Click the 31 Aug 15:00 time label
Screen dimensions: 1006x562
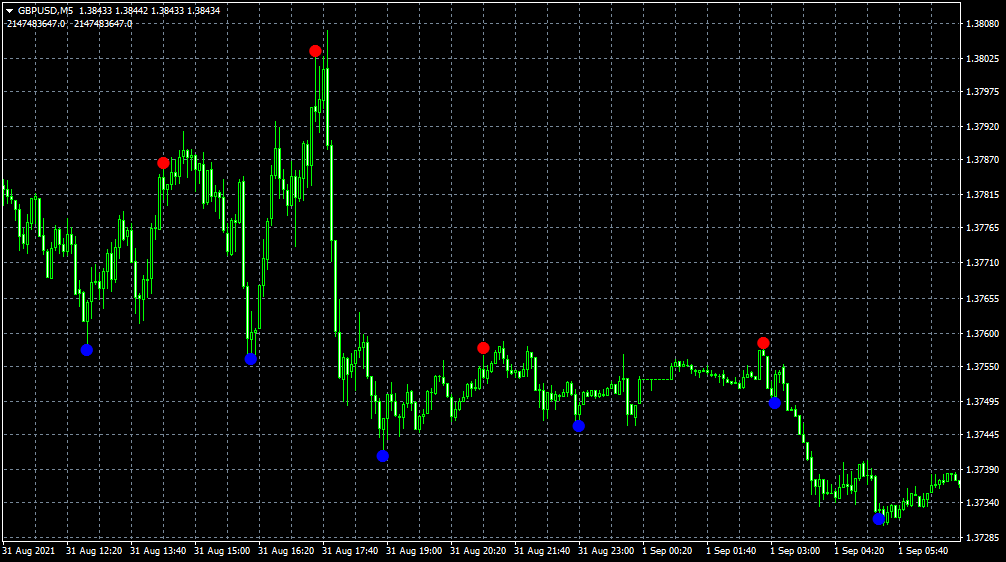222,550
